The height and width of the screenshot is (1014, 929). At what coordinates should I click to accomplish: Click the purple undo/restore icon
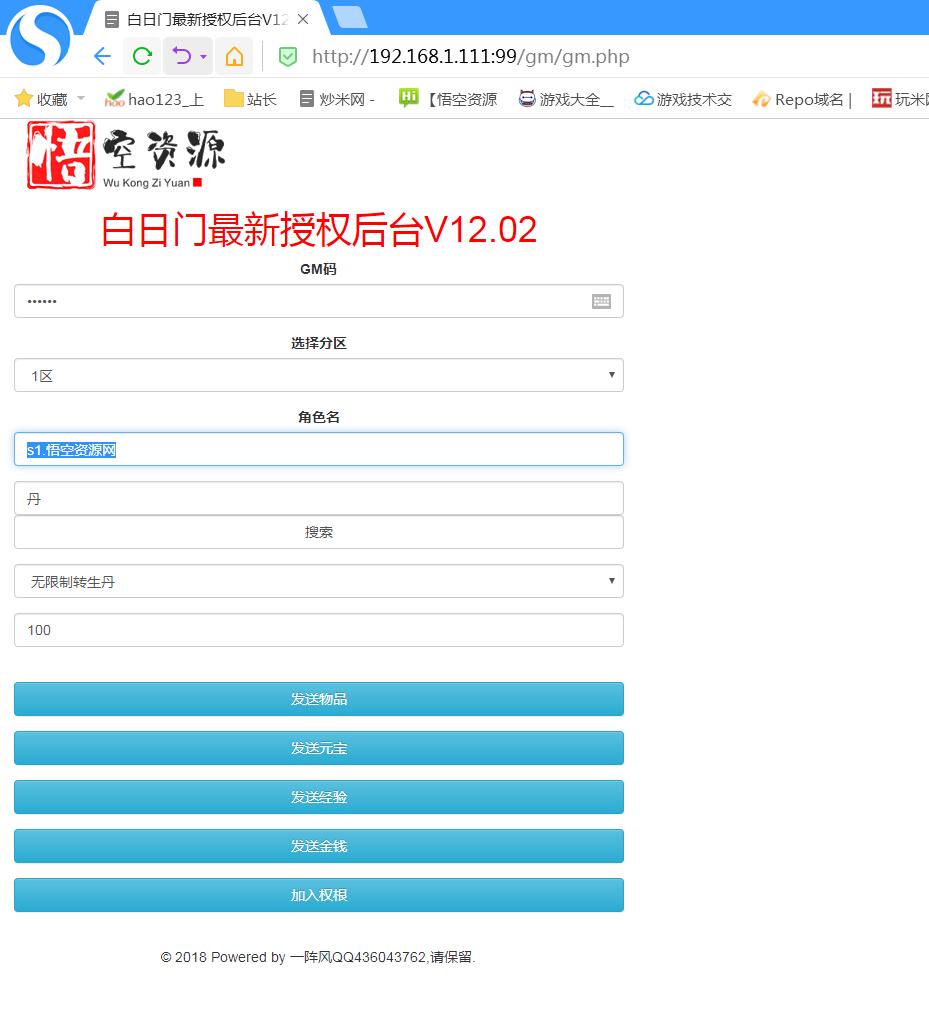tap(181, 56)
